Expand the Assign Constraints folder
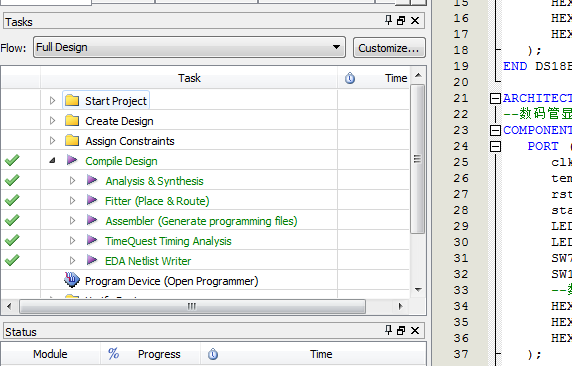572x366 pixels. coord(52,140)
